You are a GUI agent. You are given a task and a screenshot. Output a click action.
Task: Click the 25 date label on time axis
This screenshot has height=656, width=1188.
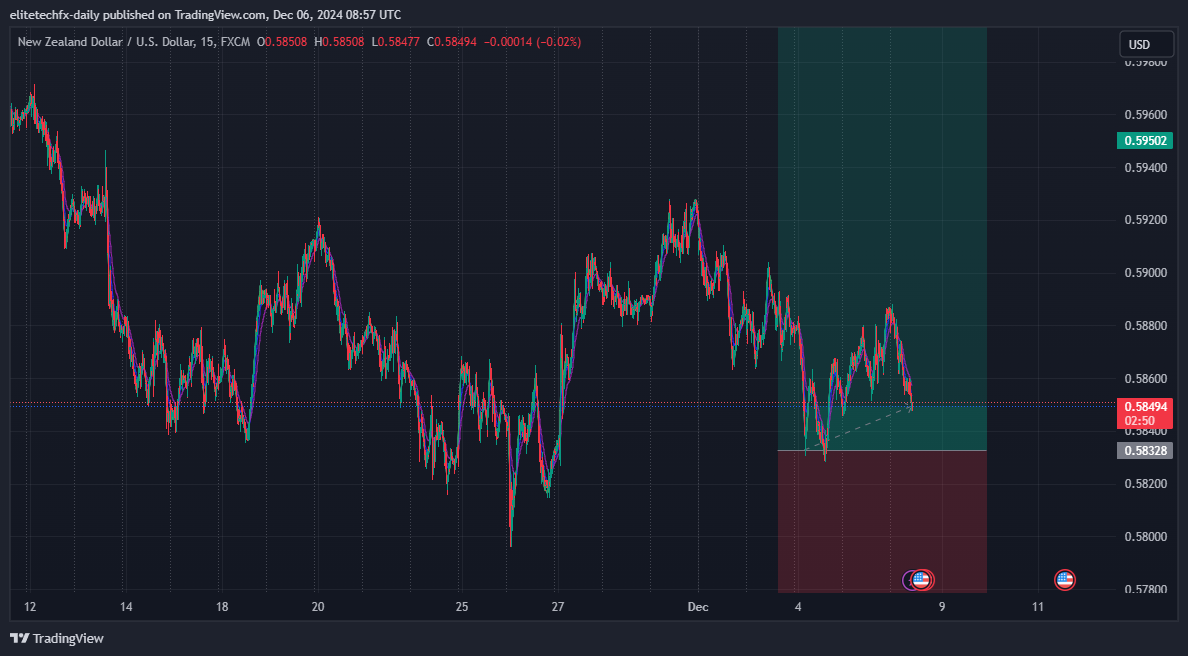click(462, 607)
